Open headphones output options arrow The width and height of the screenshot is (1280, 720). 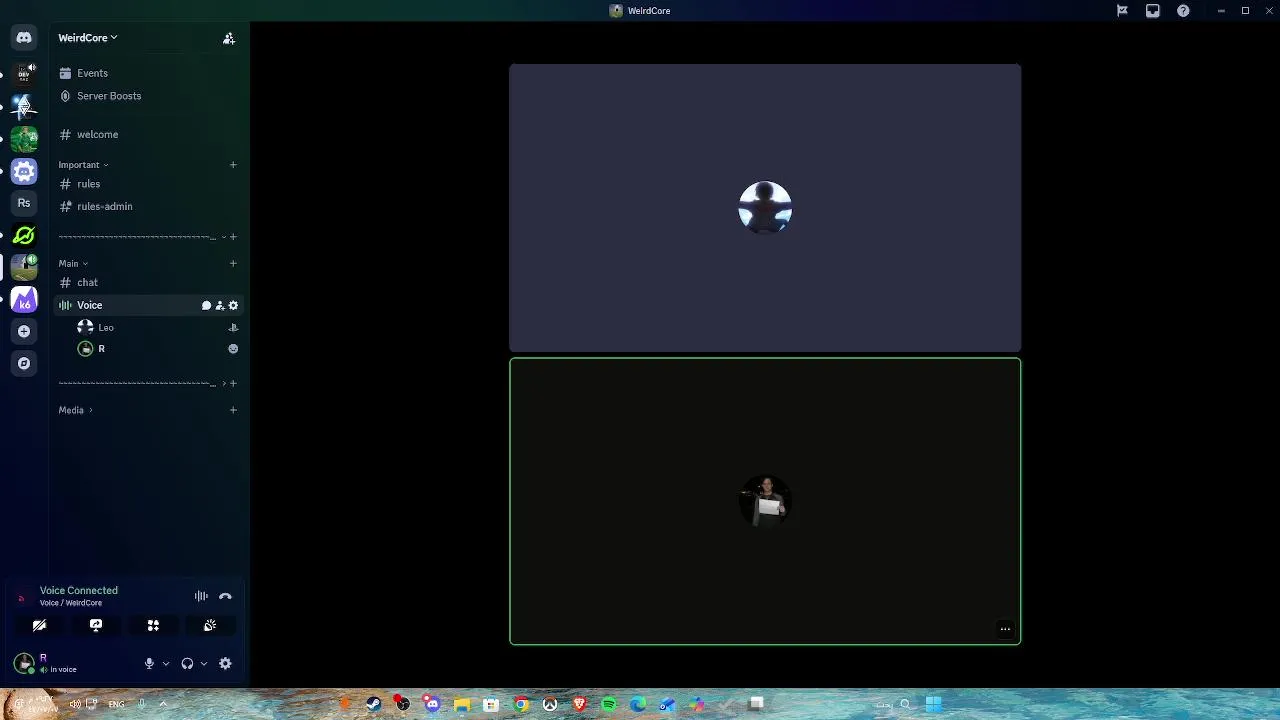click(x=204, y=663)
